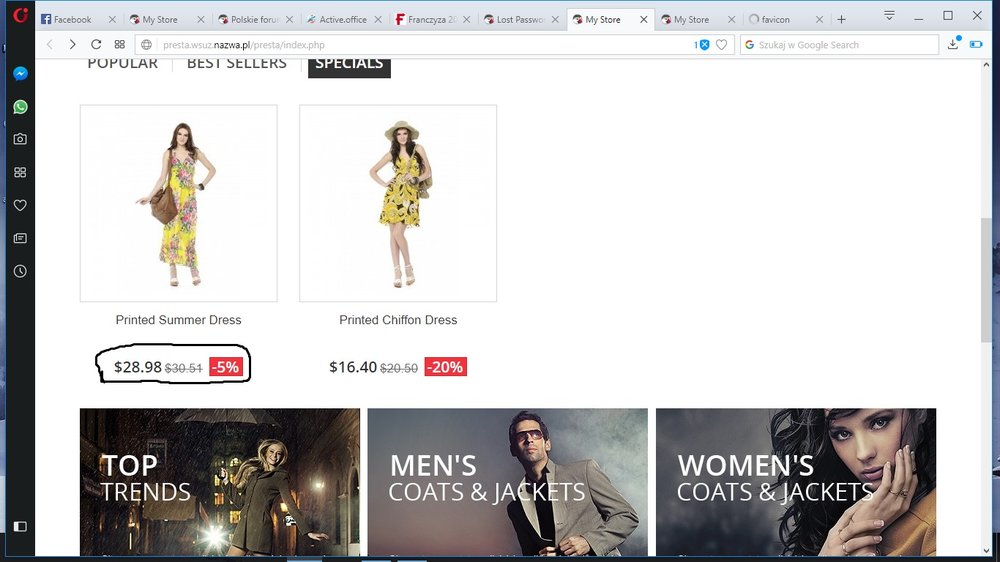Viewport: 1000px width, 562px height.
Task: Close the Facebook tab
Action: 112,20
